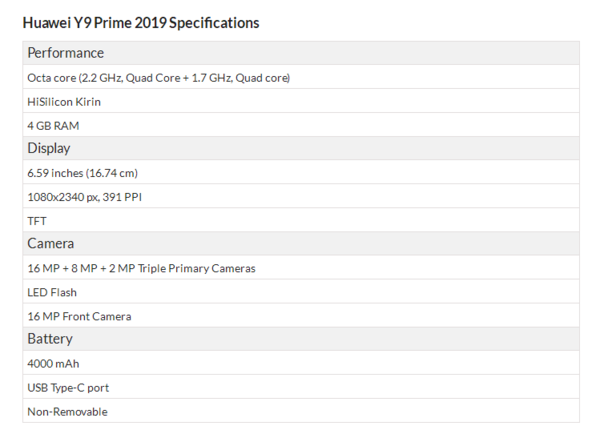Click the Camera section header

coord(51,243)
